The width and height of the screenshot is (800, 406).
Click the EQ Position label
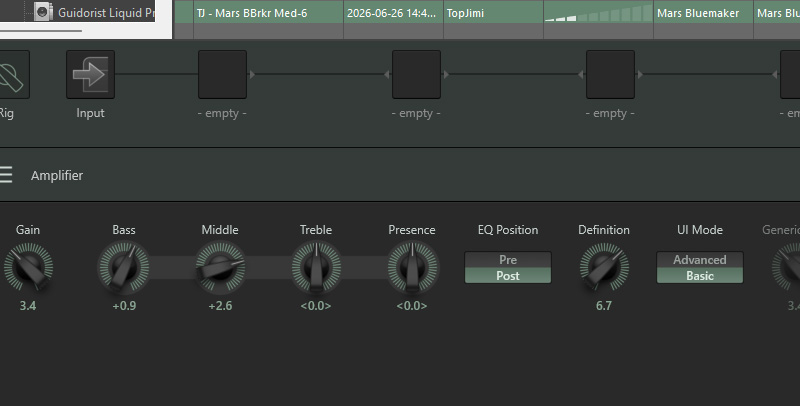point(508,230)
